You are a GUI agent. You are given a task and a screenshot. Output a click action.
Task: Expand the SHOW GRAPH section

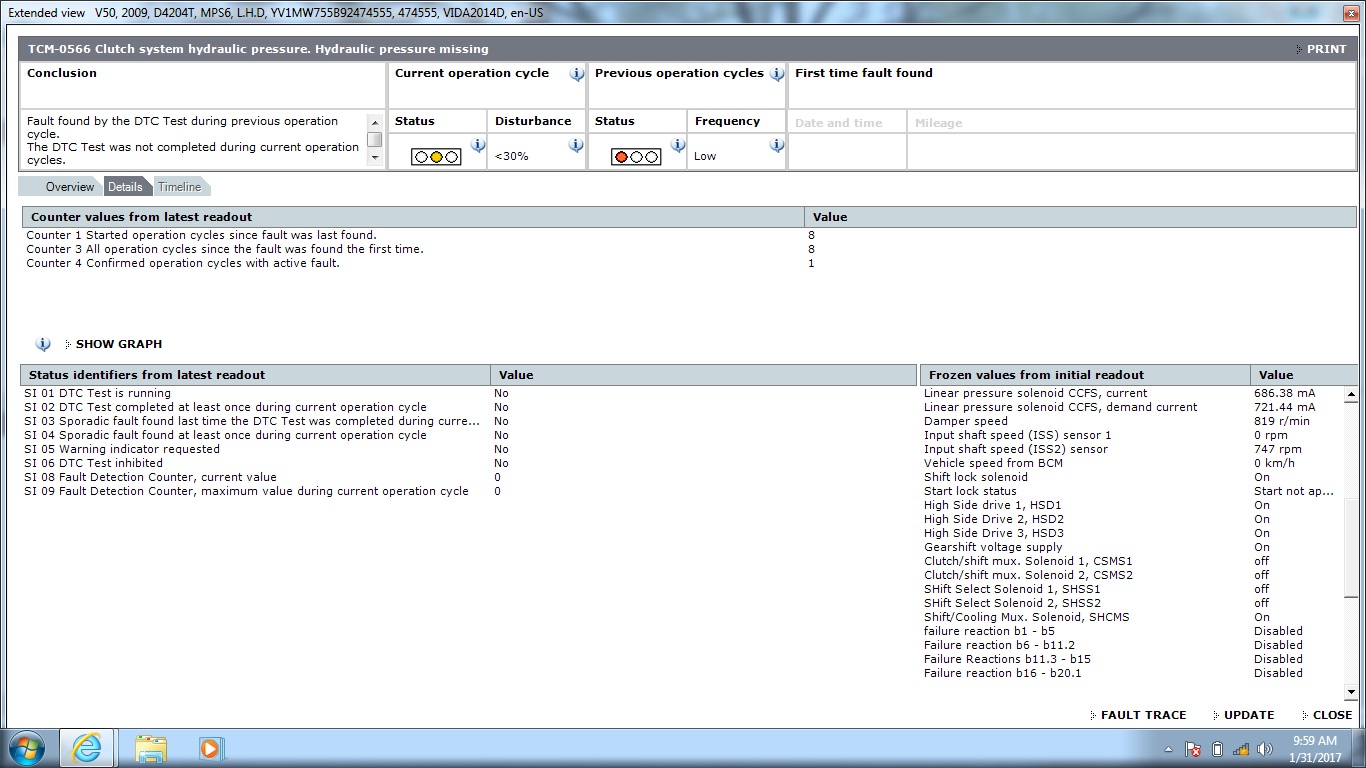118,344
